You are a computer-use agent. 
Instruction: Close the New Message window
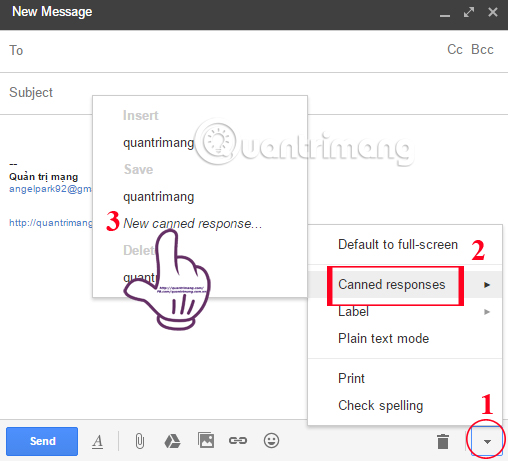point(493,12)
